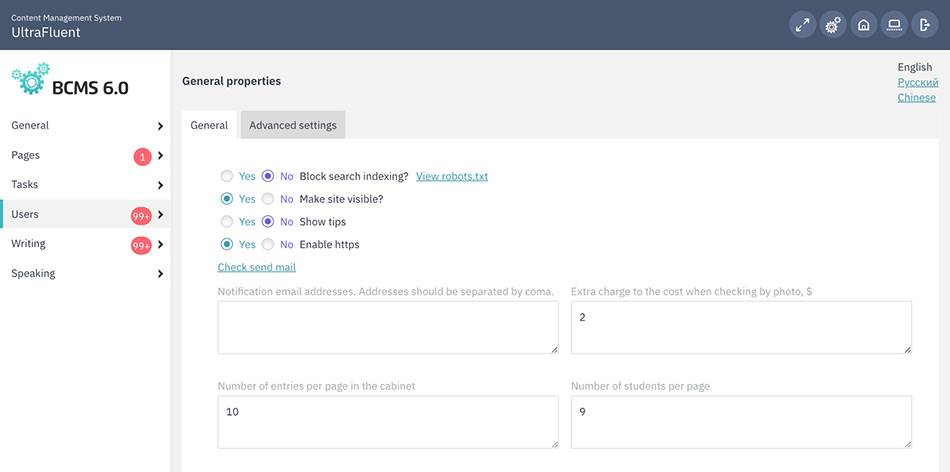This screenshot has height=472, width=950.
Task: Click the Content Management System caption
Action: coord(67,18)
